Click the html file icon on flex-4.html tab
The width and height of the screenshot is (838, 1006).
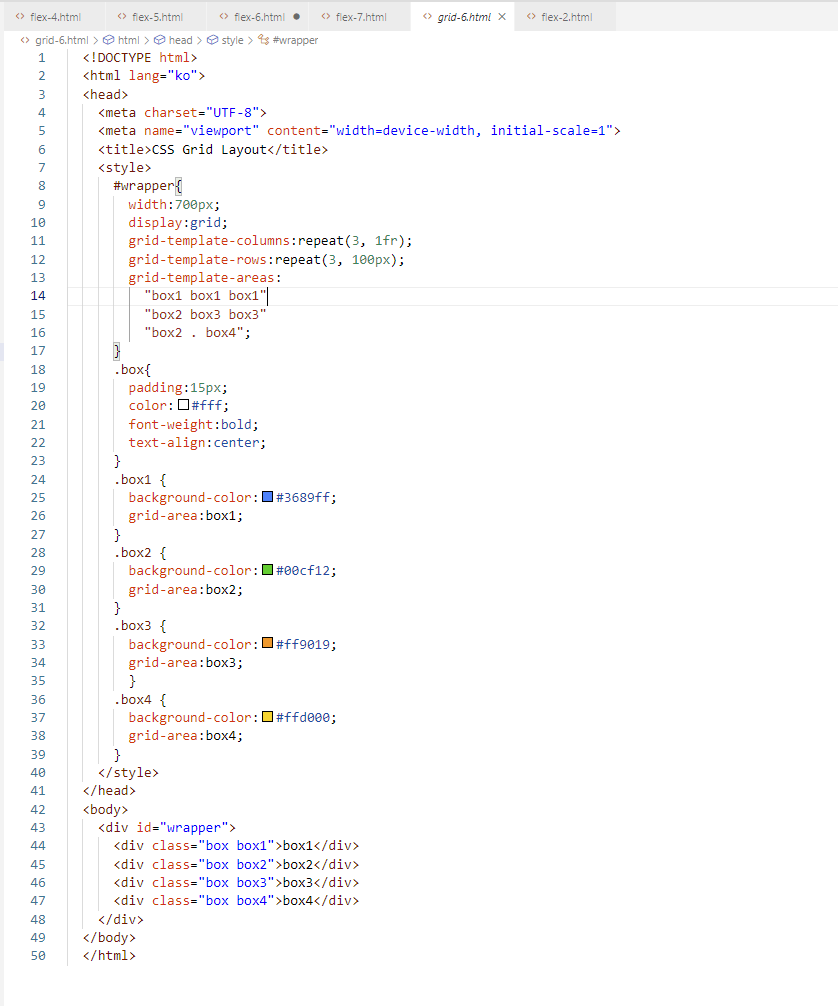(21, 17)
